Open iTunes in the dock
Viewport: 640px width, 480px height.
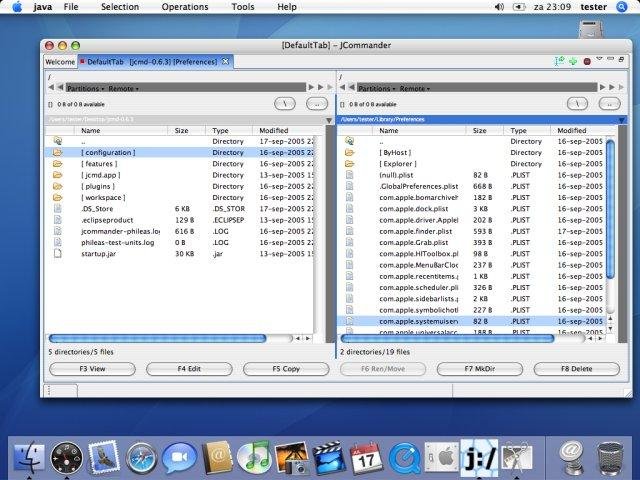point(255,458)
